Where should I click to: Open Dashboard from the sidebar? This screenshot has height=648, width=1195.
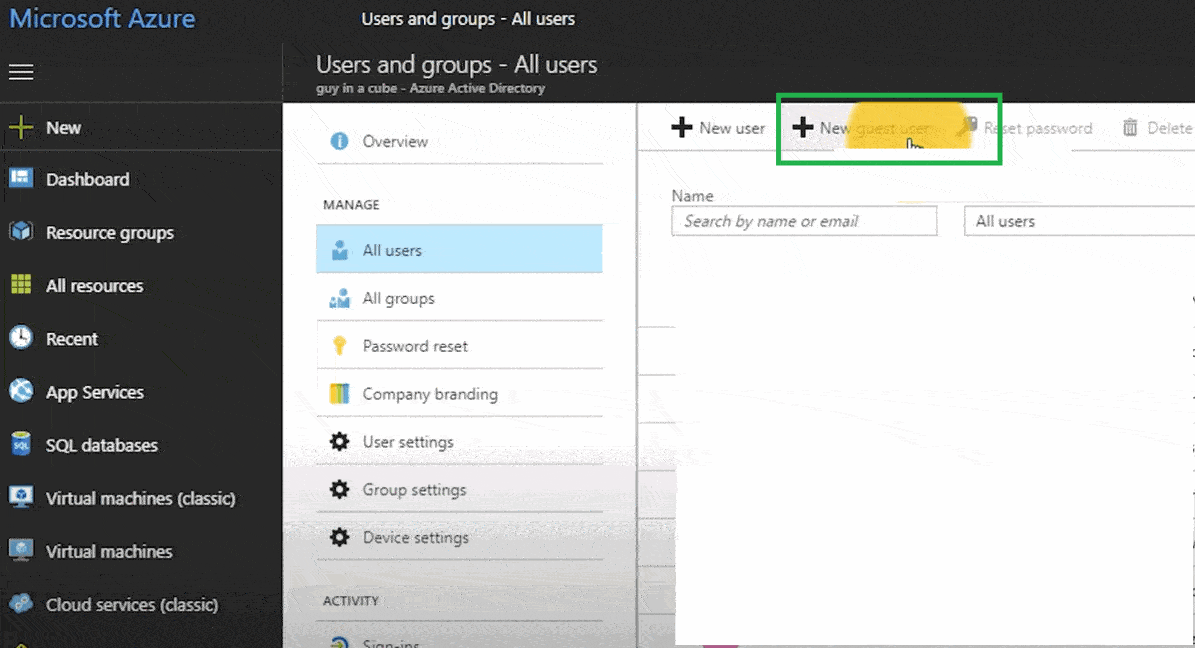coord(88,179)
